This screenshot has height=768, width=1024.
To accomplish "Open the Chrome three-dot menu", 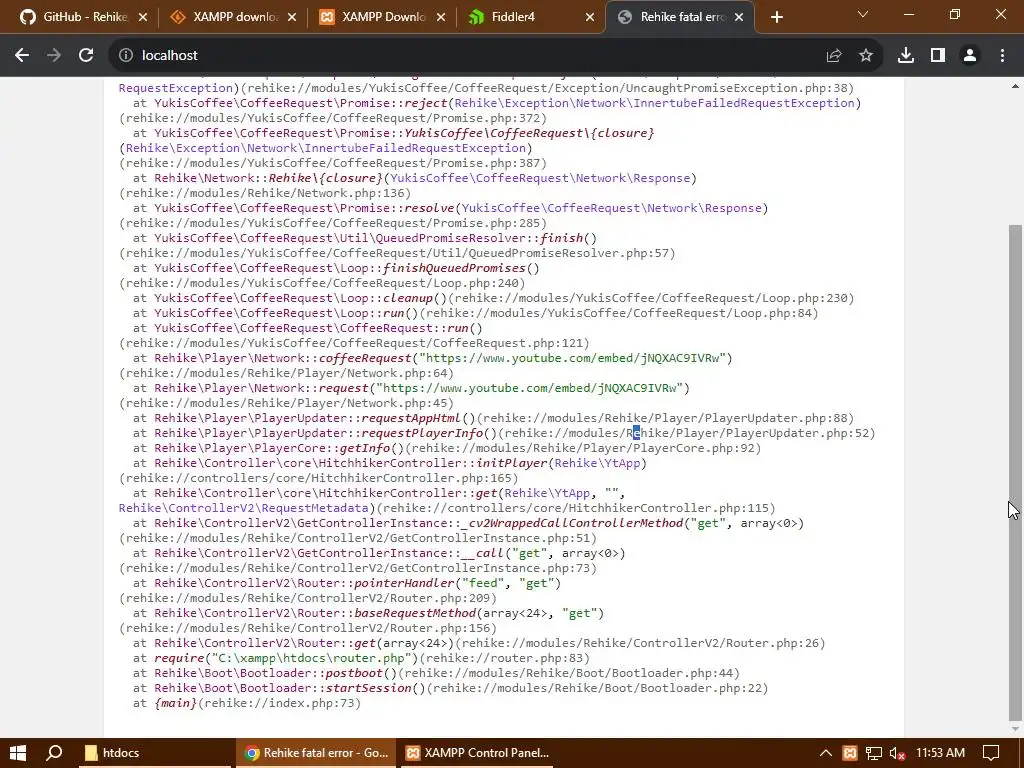I will tap(1002, 56).
